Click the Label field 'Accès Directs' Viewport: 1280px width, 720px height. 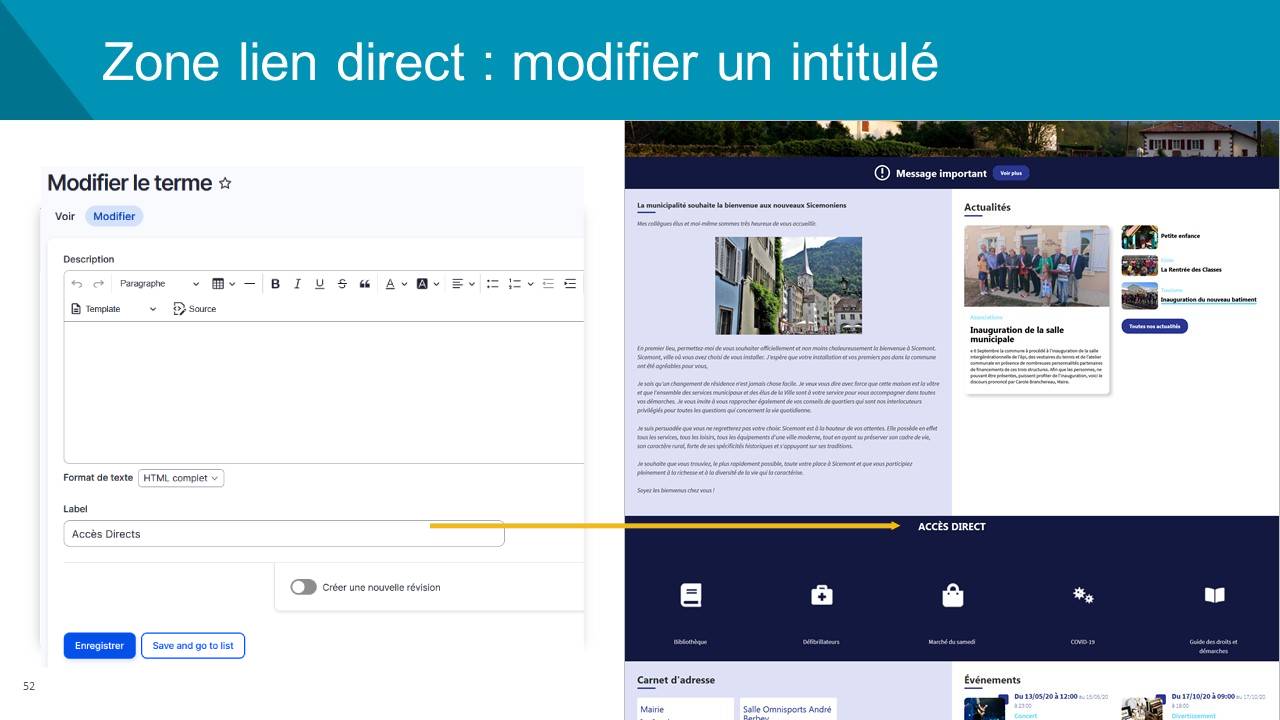coord(283,534)
